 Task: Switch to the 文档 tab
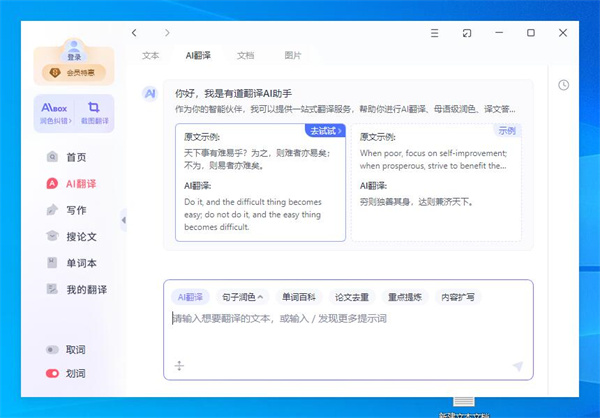tap(245, 56)
